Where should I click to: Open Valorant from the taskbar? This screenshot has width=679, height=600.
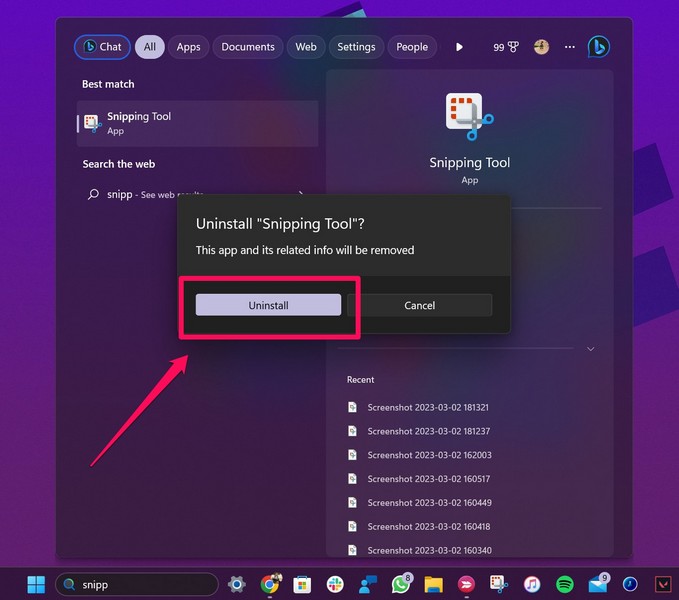point(663,584)
